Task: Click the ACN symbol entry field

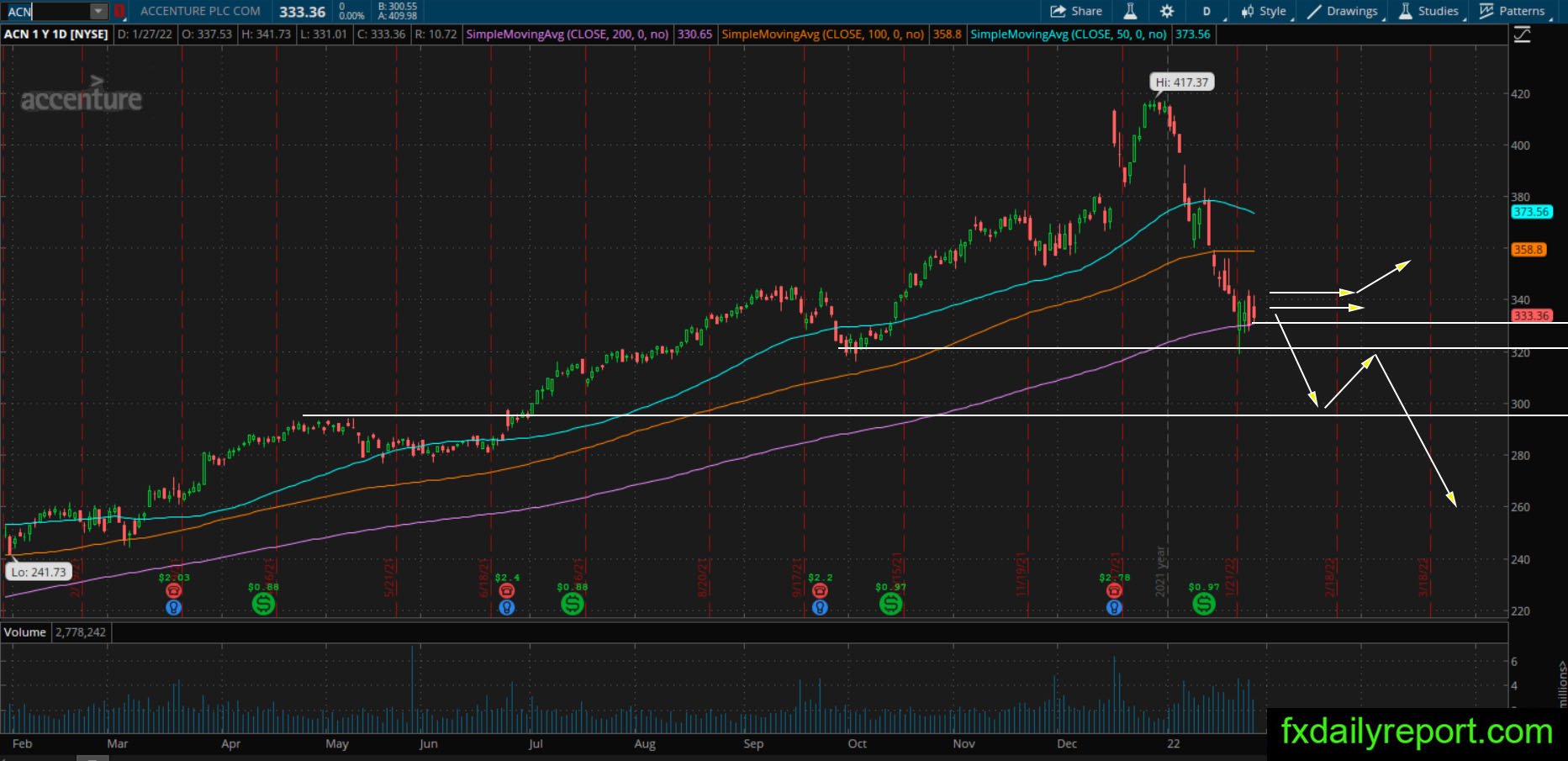Action: (46, 11)
